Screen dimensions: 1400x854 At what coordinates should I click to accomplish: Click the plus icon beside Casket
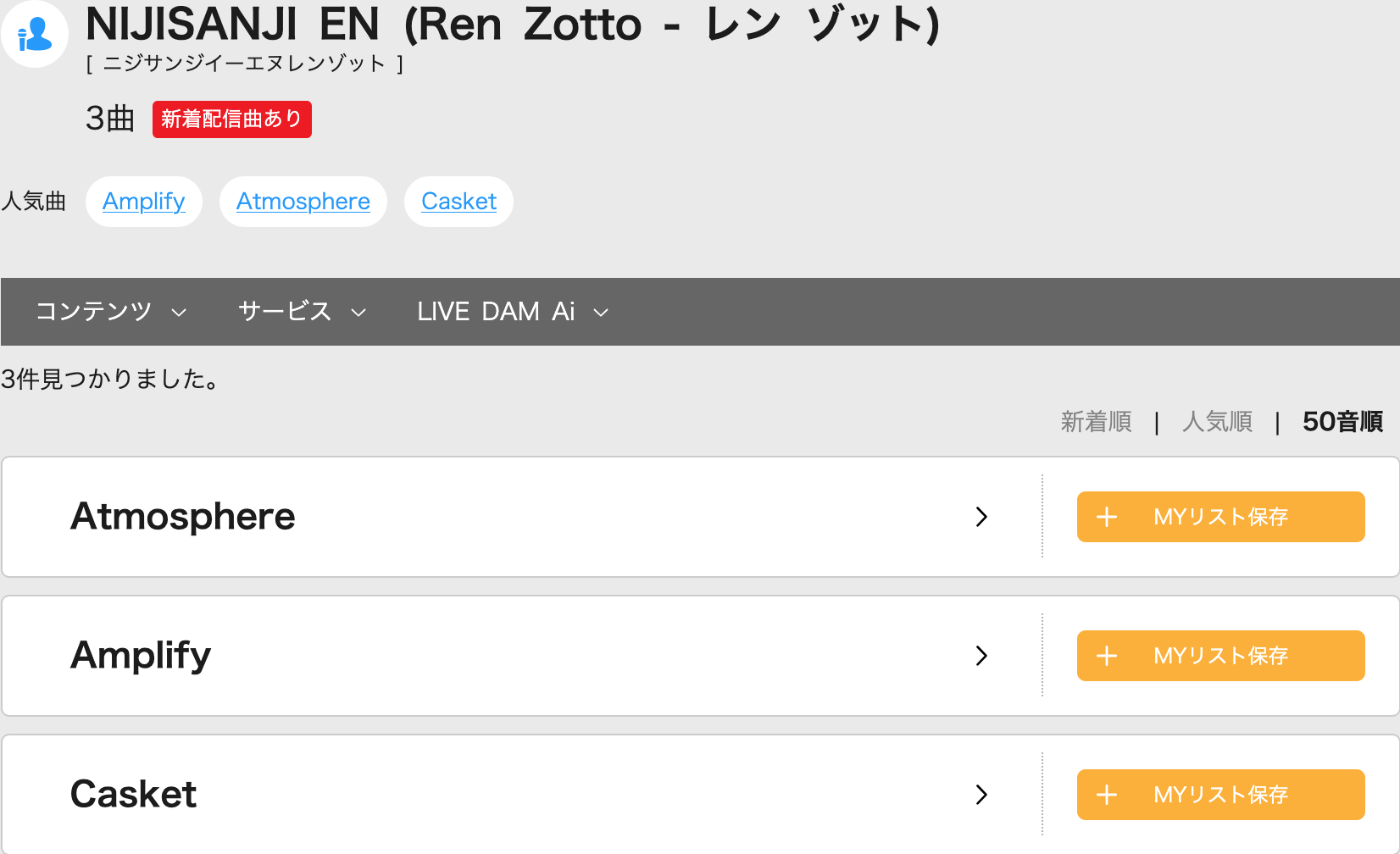point(1107,795)
